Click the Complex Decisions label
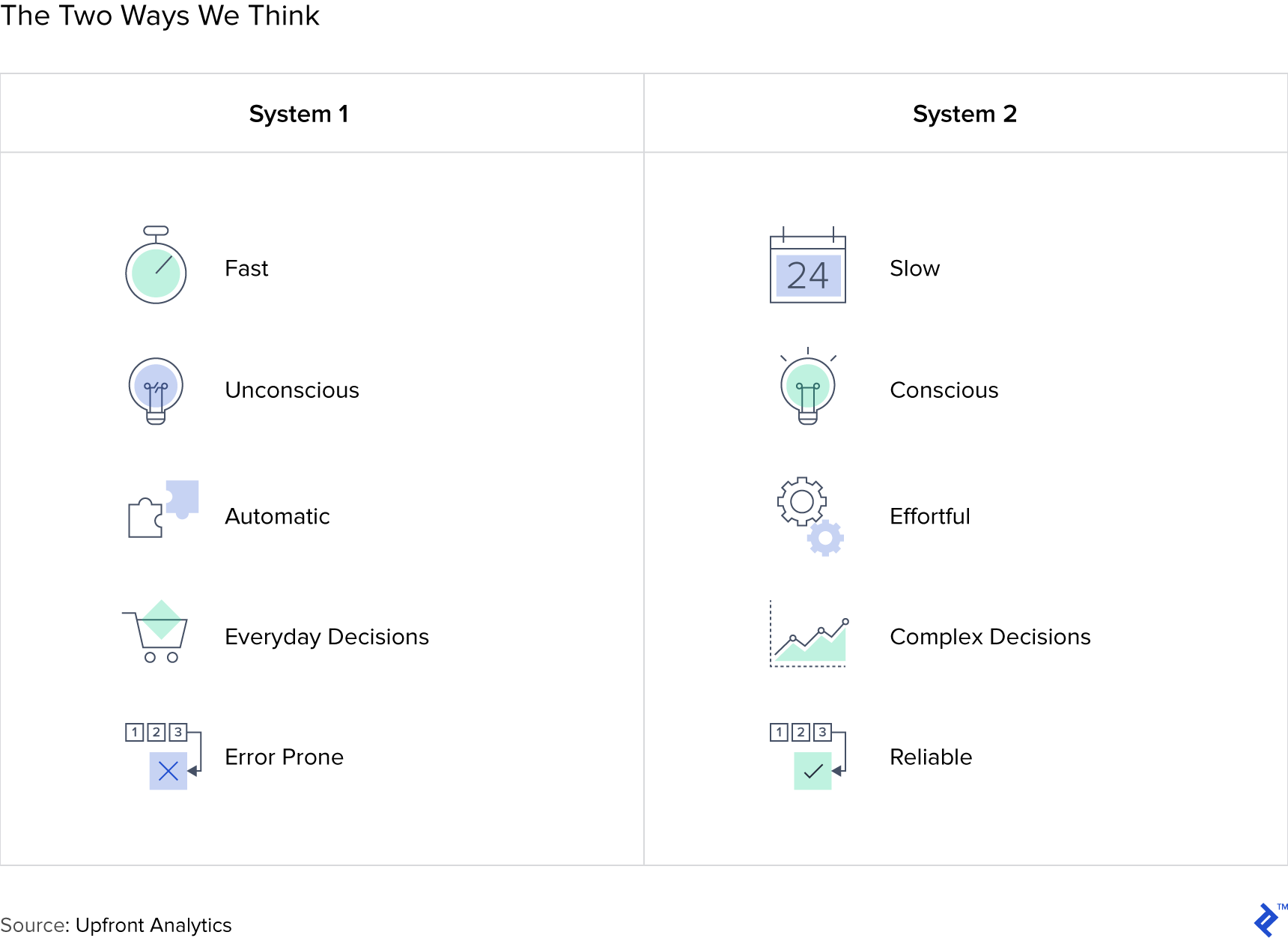Viewport: 1288px width, 938px height. [x=990, y=637]
